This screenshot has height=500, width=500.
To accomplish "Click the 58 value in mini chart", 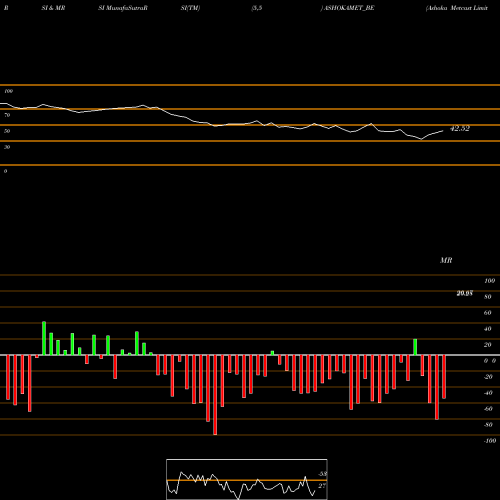I will click(322, 474).
